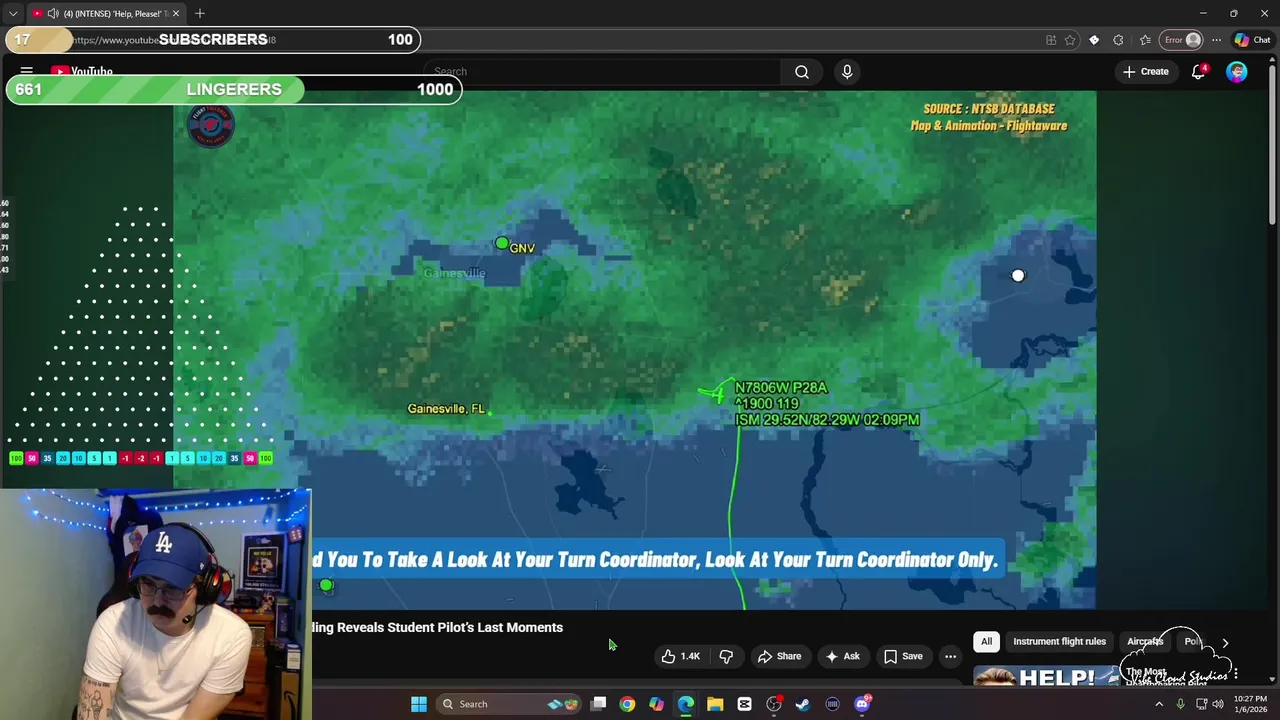Click the Ask button
Viewport: 1280px width, 720px height.
coord(842,656)
